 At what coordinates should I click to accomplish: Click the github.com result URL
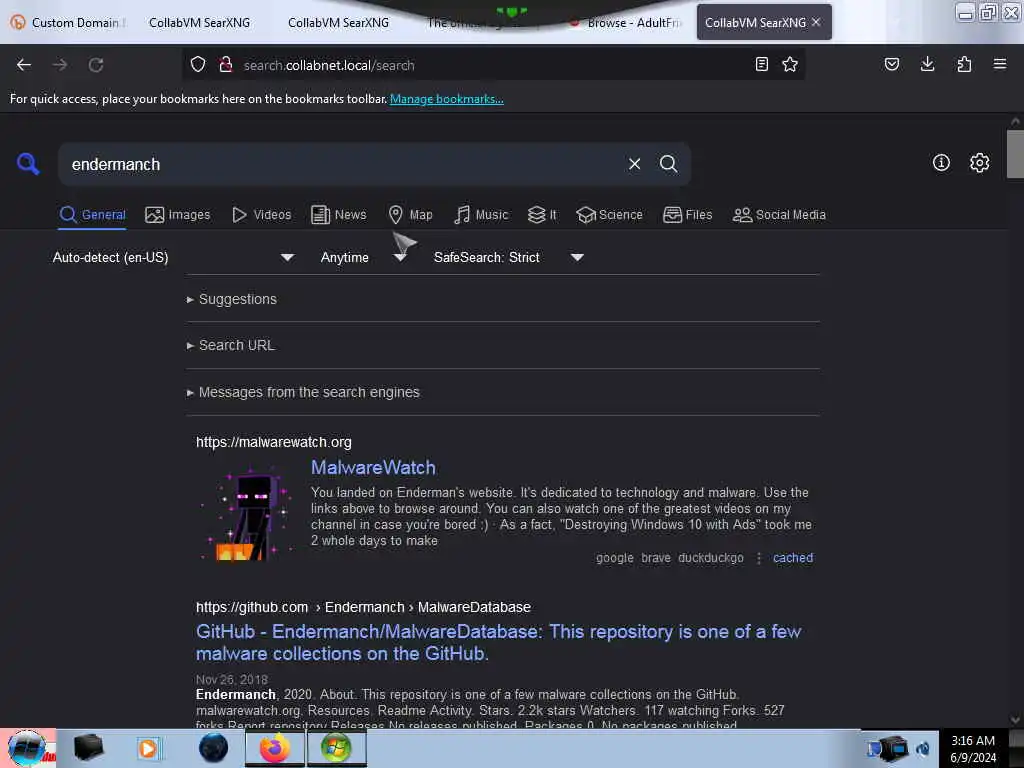point(363,607)
